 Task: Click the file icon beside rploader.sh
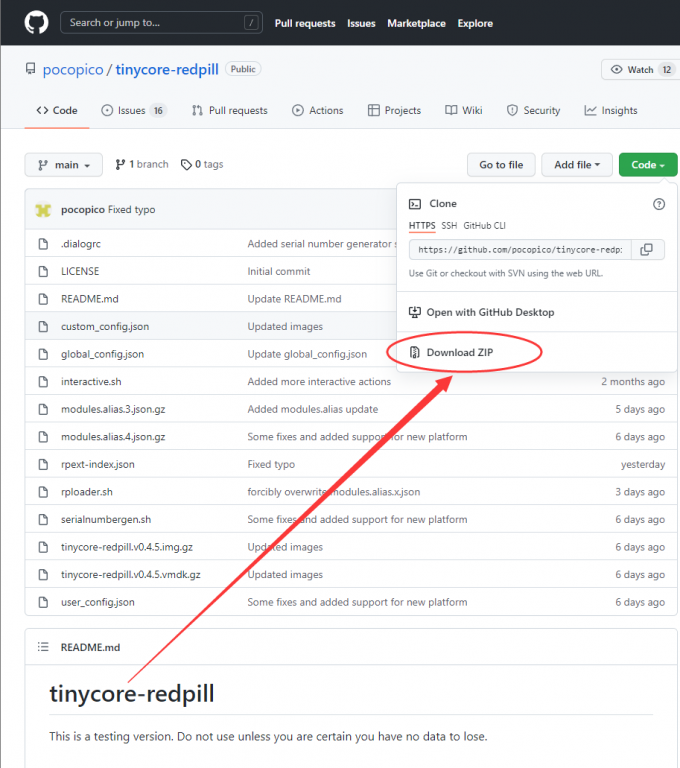pos(43,492)
